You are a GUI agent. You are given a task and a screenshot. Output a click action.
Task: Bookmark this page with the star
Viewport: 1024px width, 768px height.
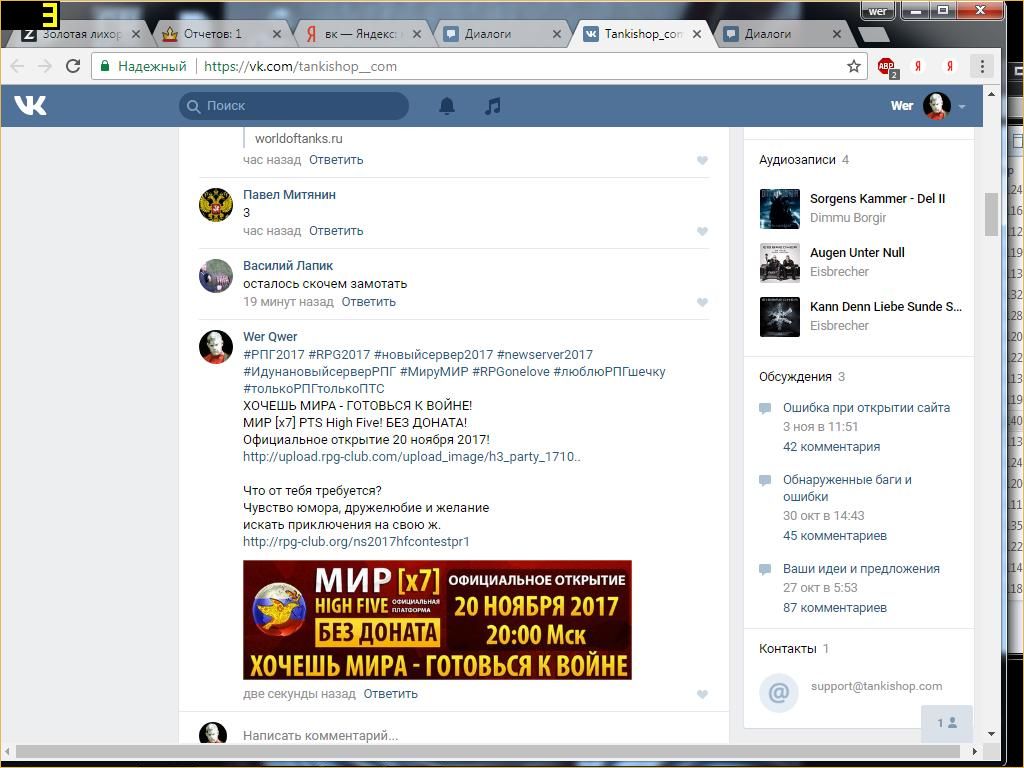[854, 66]
